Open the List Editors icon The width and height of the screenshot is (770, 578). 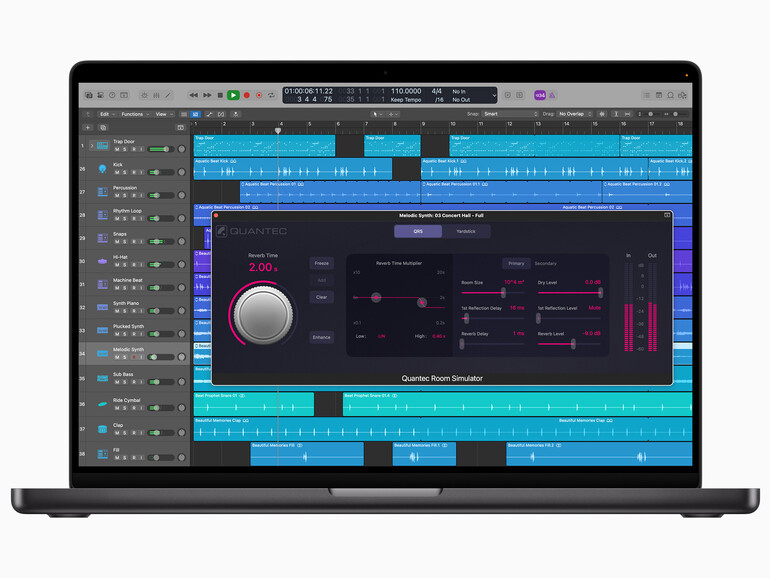click(x=647, y=95)
